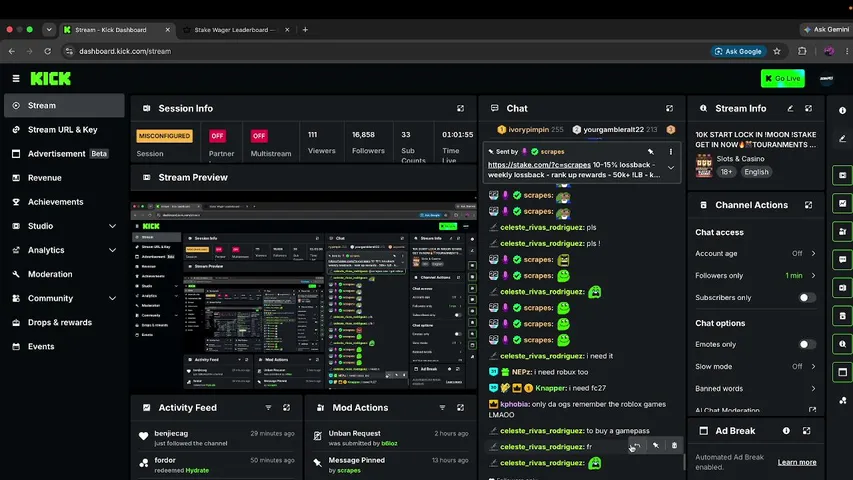Switch to Stake Wager Leaderboard tab
The image size is (853, 480).
(x=234, y=30)
